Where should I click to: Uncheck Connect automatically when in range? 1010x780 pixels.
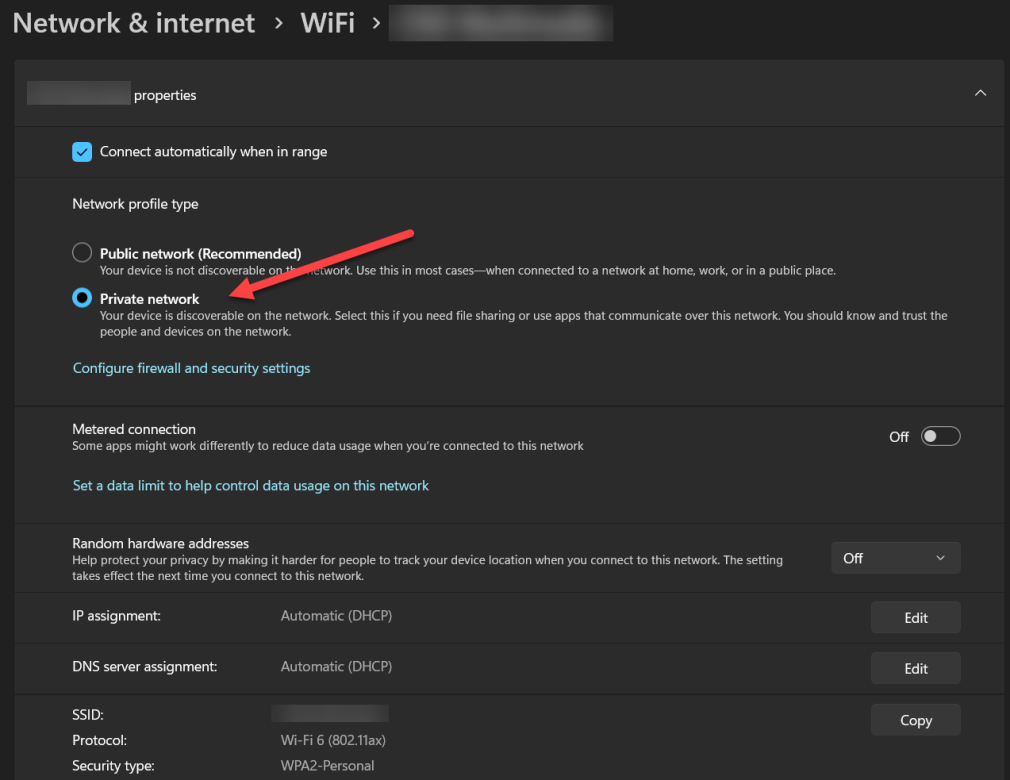pyautogui.click(x=82, y=152)
